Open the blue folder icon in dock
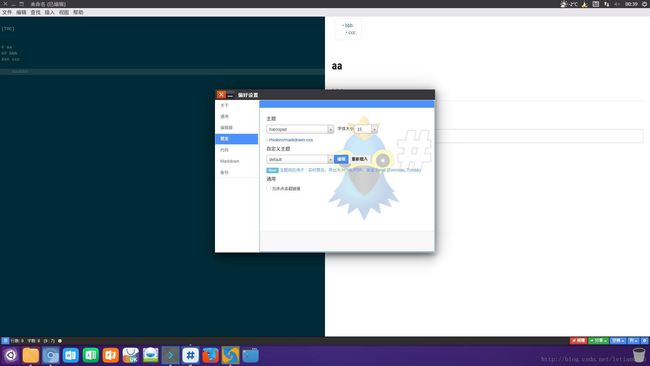650x366 pixels. pyautogui.click(x=250, y=355)
